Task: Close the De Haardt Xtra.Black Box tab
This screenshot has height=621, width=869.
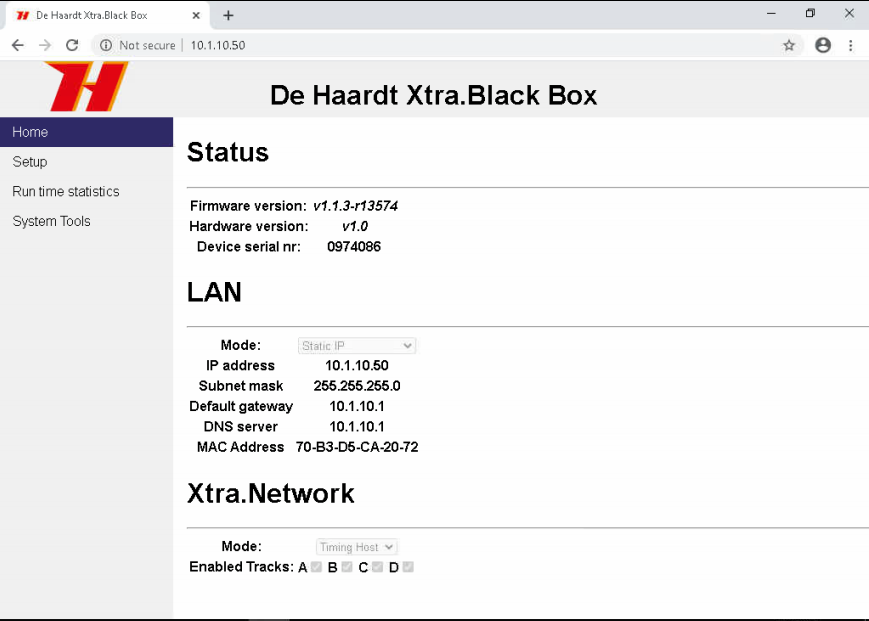Action: 196,16
